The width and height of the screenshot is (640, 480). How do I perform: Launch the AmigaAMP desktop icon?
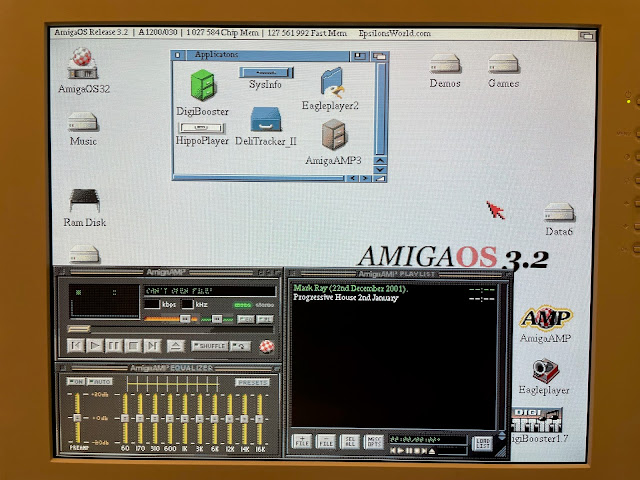coord(546,318)
